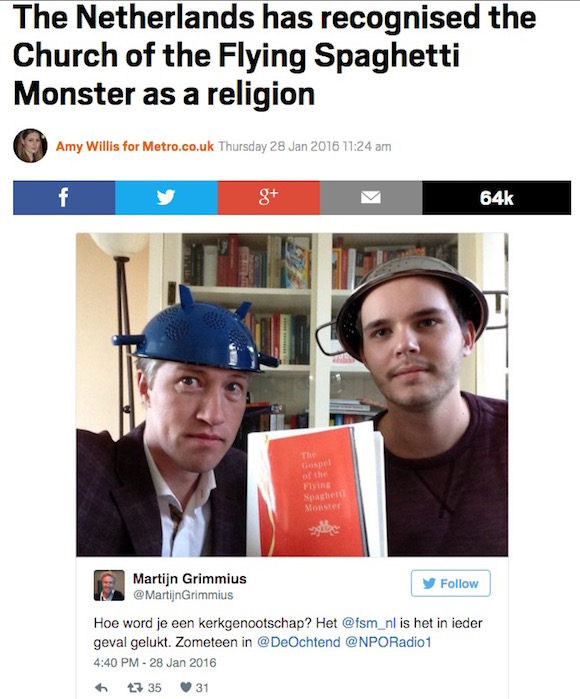The width and height of the screenshot is (580, 699).
Task: Click the article headline about Spaghetti Monster
Action: click(x=274, y=55)
